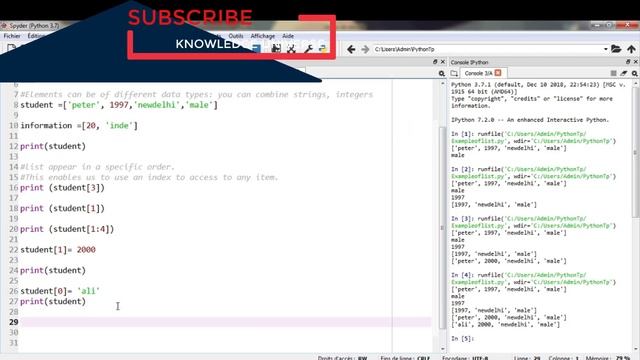Click the editor scroll-up arrow
The width and height of the screenshot is (640, 360).
tap(443, 83)
